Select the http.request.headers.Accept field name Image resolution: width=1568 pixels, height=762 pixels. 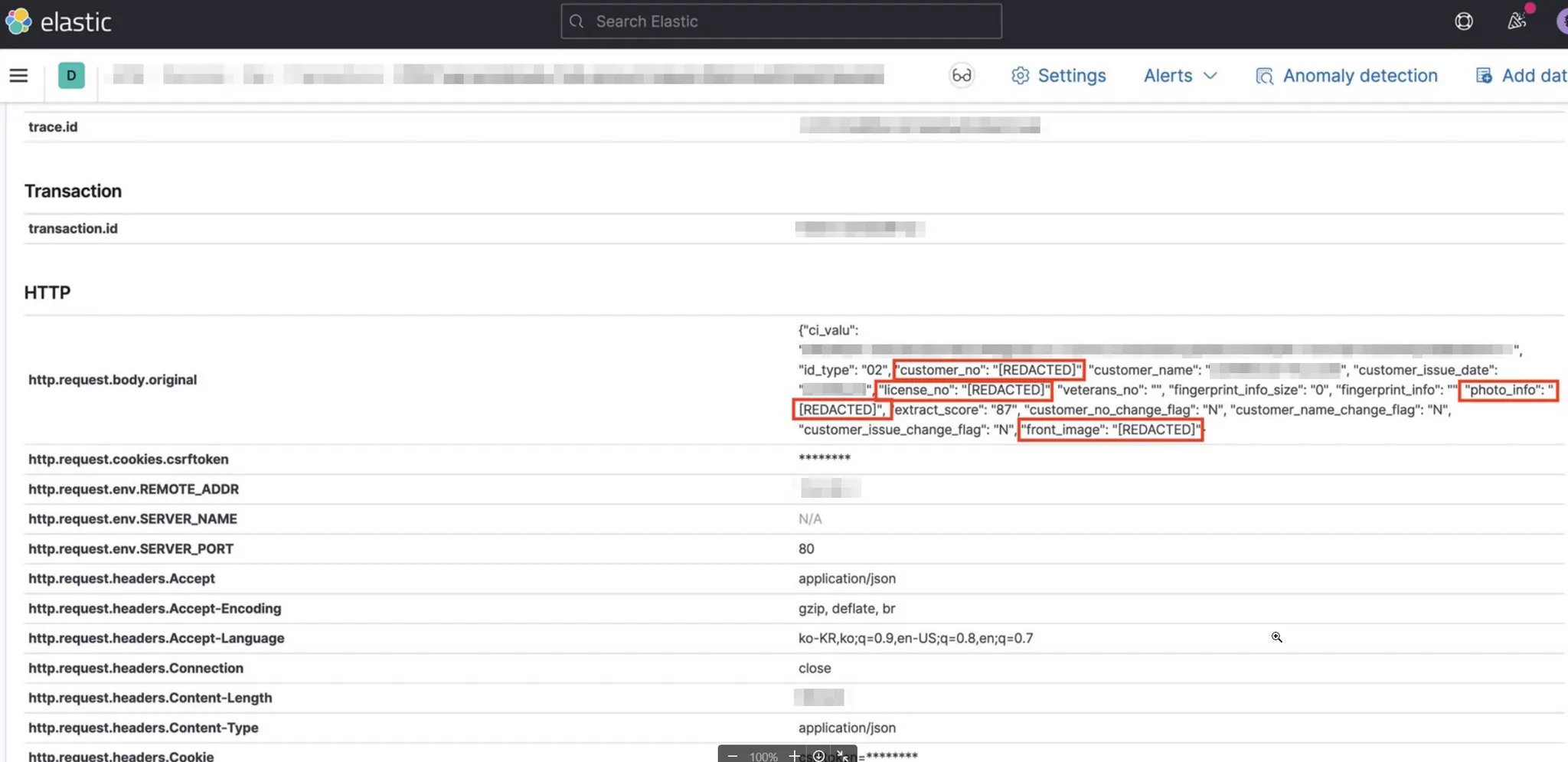pyautogui.click(x=122, y=579)
